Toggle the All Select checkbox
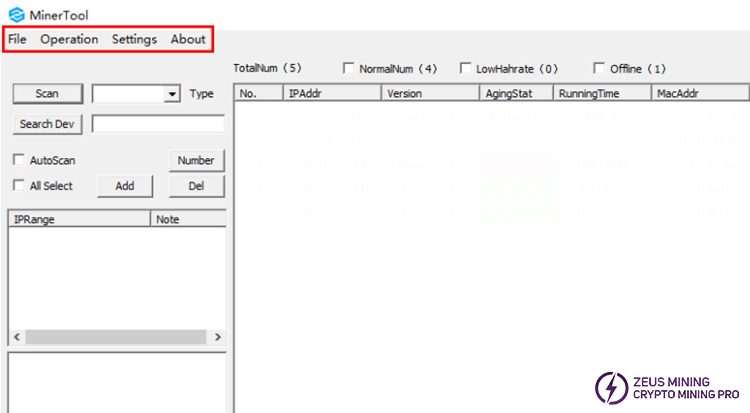Screen dimensions: 750x413 19,186
